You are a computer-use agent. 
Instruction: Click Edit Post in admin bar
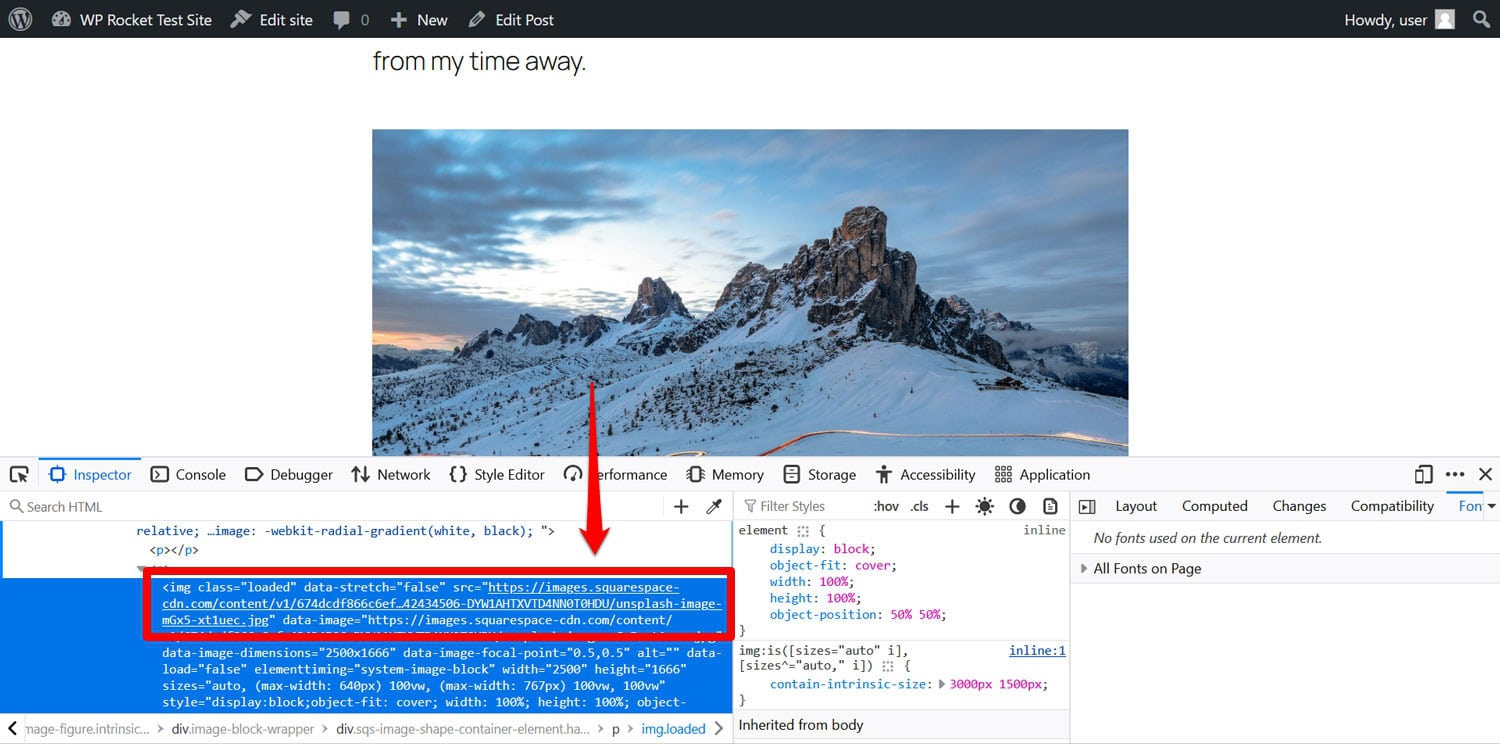[511, 19]
